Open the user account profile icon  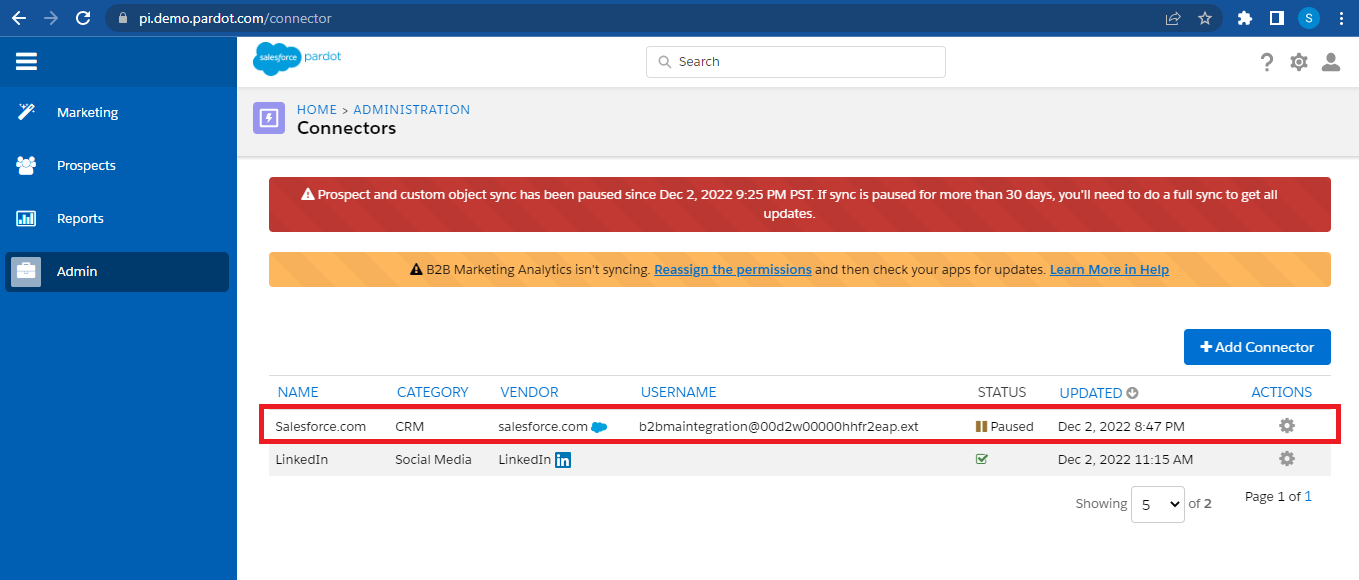[x=1330, y=62]
